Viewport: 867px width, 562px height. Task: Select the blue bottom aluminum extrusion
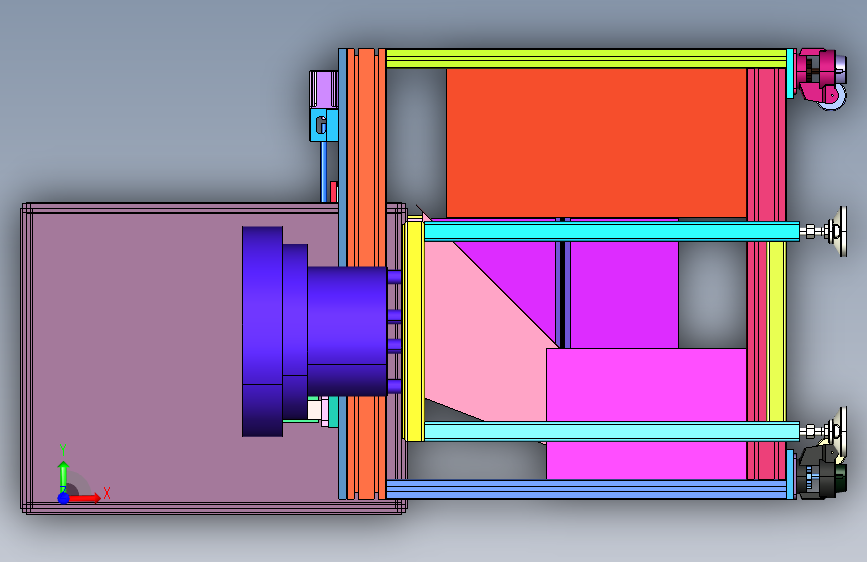(586, 489)
